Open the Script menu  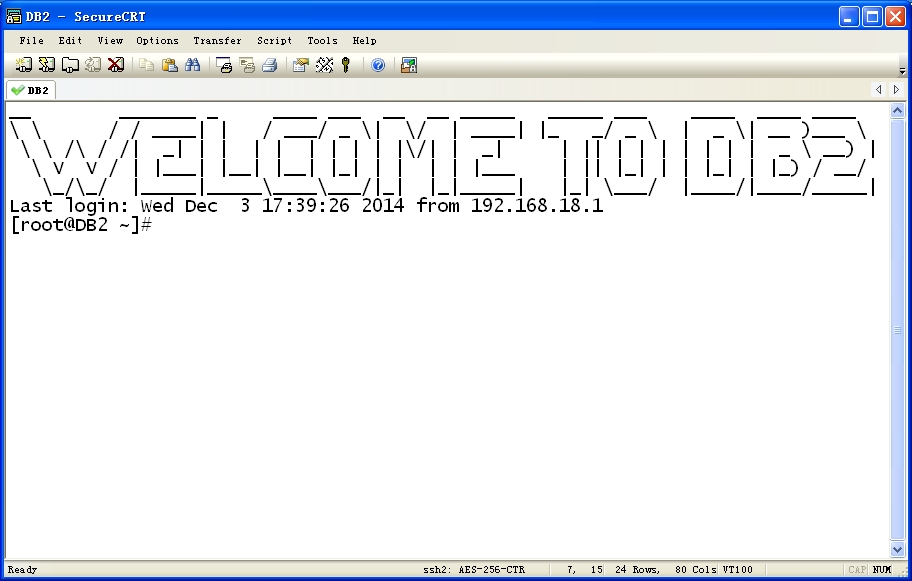(x=275, y=41)
